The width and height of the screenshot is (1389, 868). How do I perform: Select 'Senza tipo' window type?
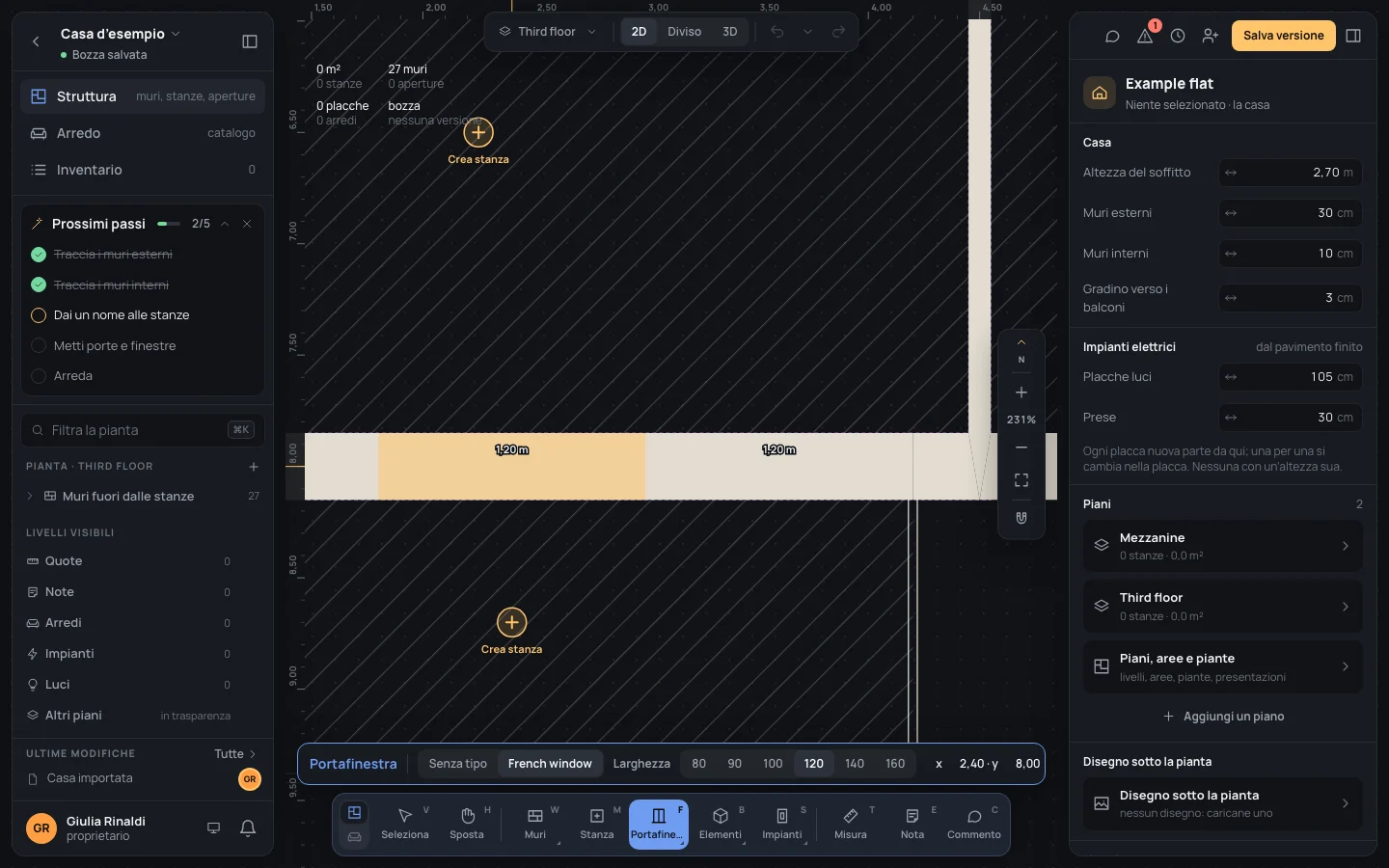coord(458,764)
